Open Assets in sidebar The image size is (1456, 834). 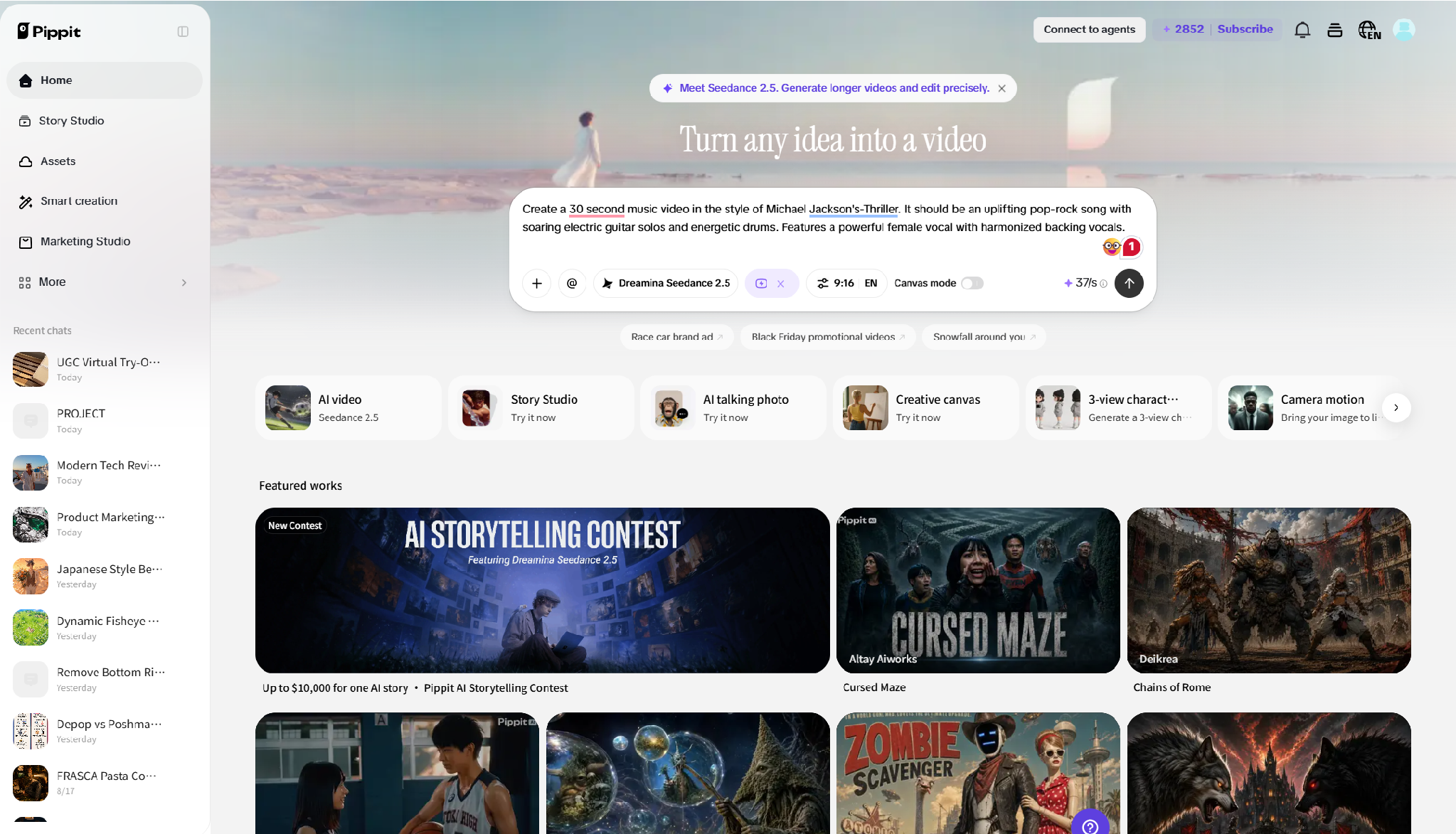click(x=105, y=161)
